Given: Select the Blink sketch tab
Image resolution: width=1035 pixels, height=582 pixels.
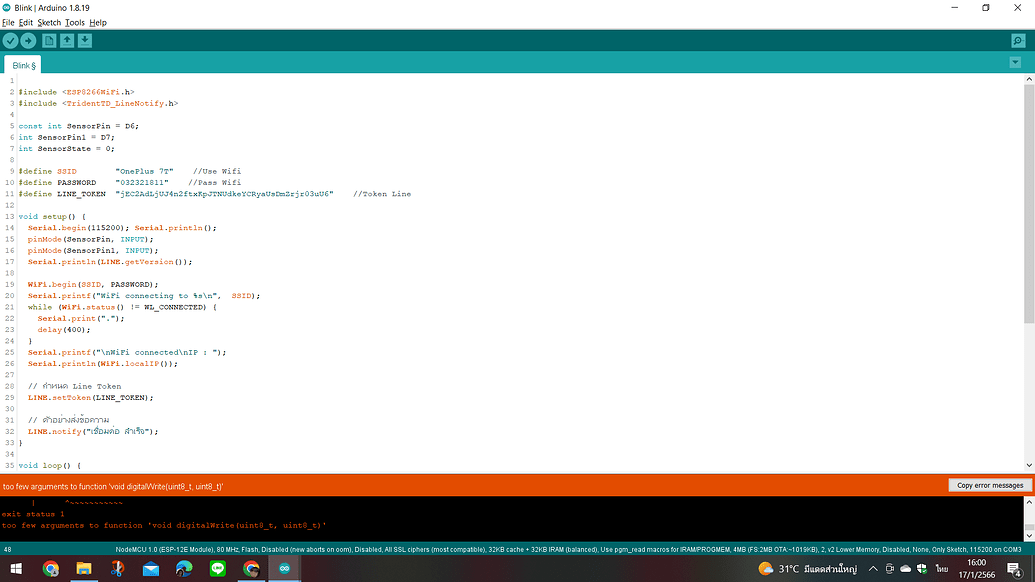Looking at the screenshot, I should tap(20, 63).
